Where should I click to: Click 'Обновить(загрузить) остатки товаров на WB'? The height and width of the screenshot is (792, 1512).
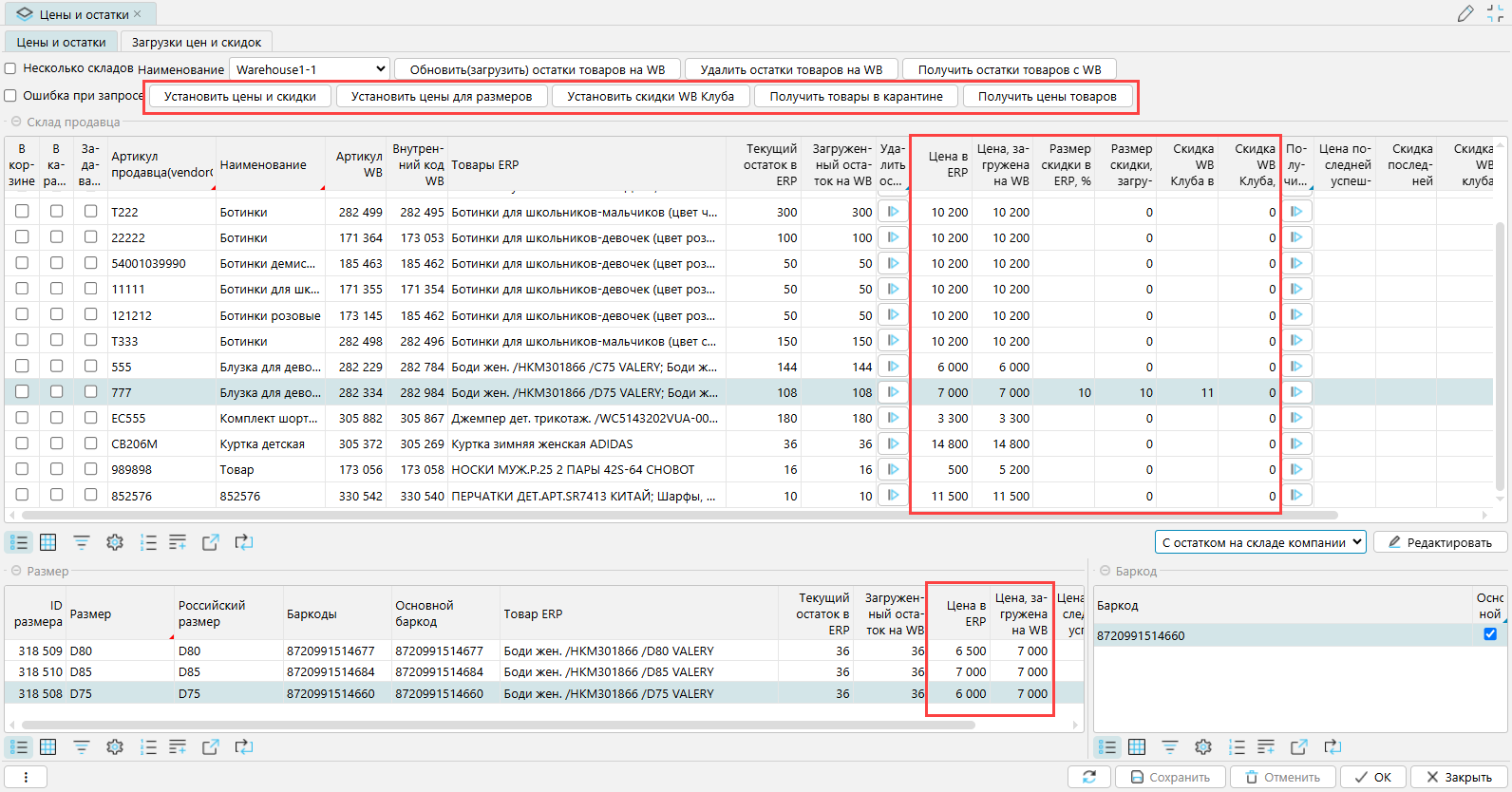coord(538,69)
